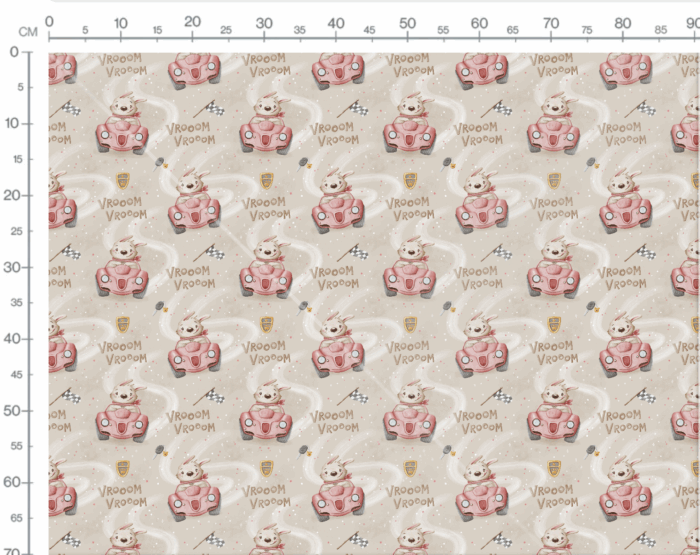Viewport: 700px width, 555px height.
Task: Select the 40 mark on horizontal ruler
Action: tap(336, 23)
